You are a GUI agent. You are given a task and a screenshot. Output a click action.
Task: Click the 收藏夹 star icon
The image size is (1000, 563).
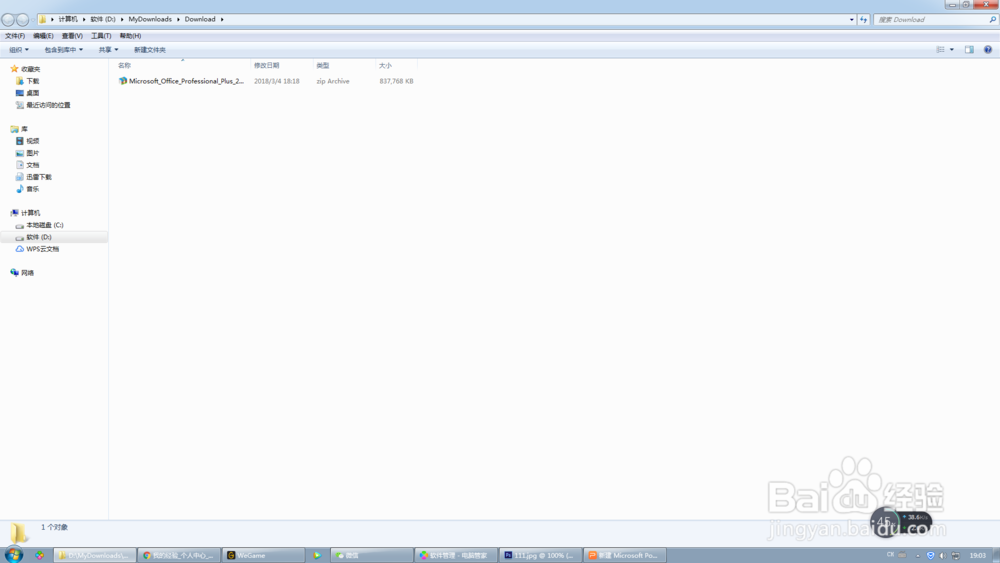[14, 68]
